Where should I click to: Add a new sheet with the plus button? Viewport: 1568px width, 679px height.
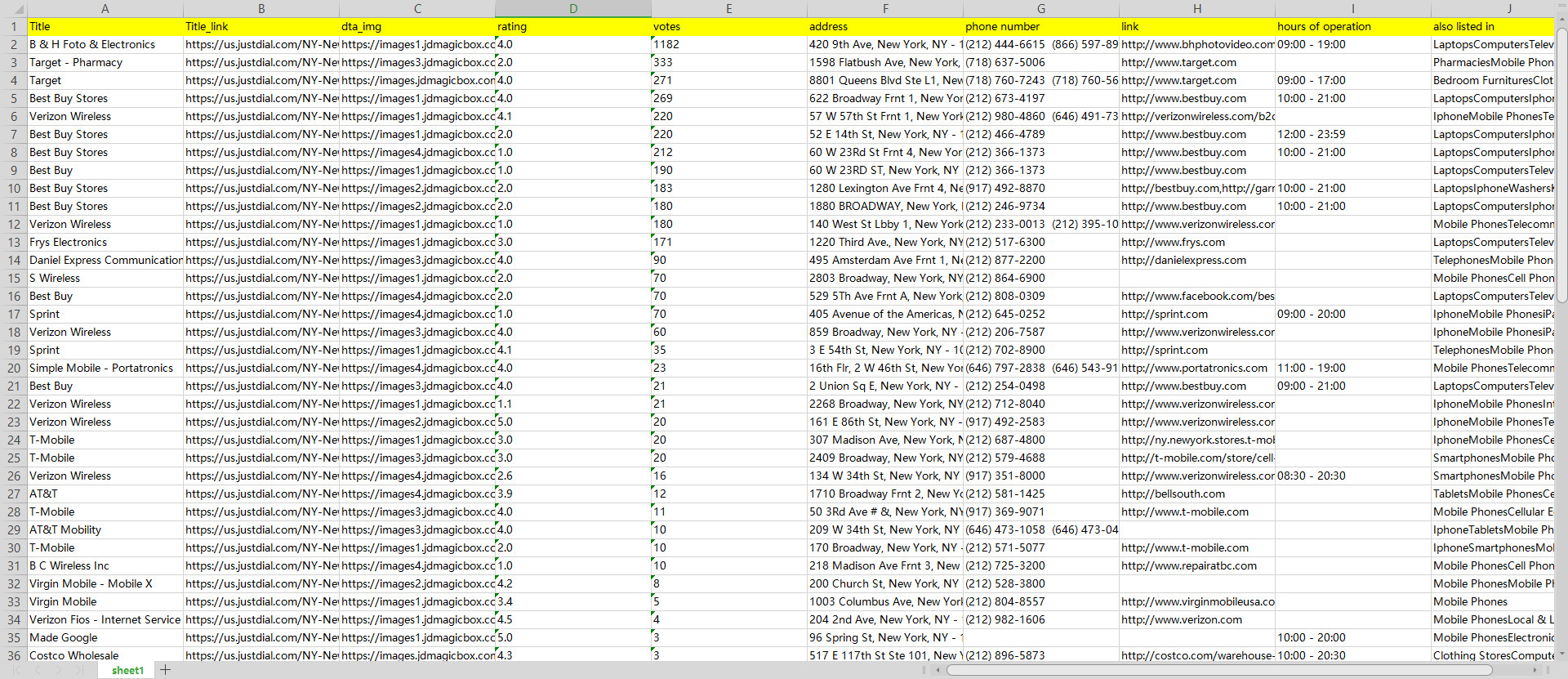tap(166, 670)
